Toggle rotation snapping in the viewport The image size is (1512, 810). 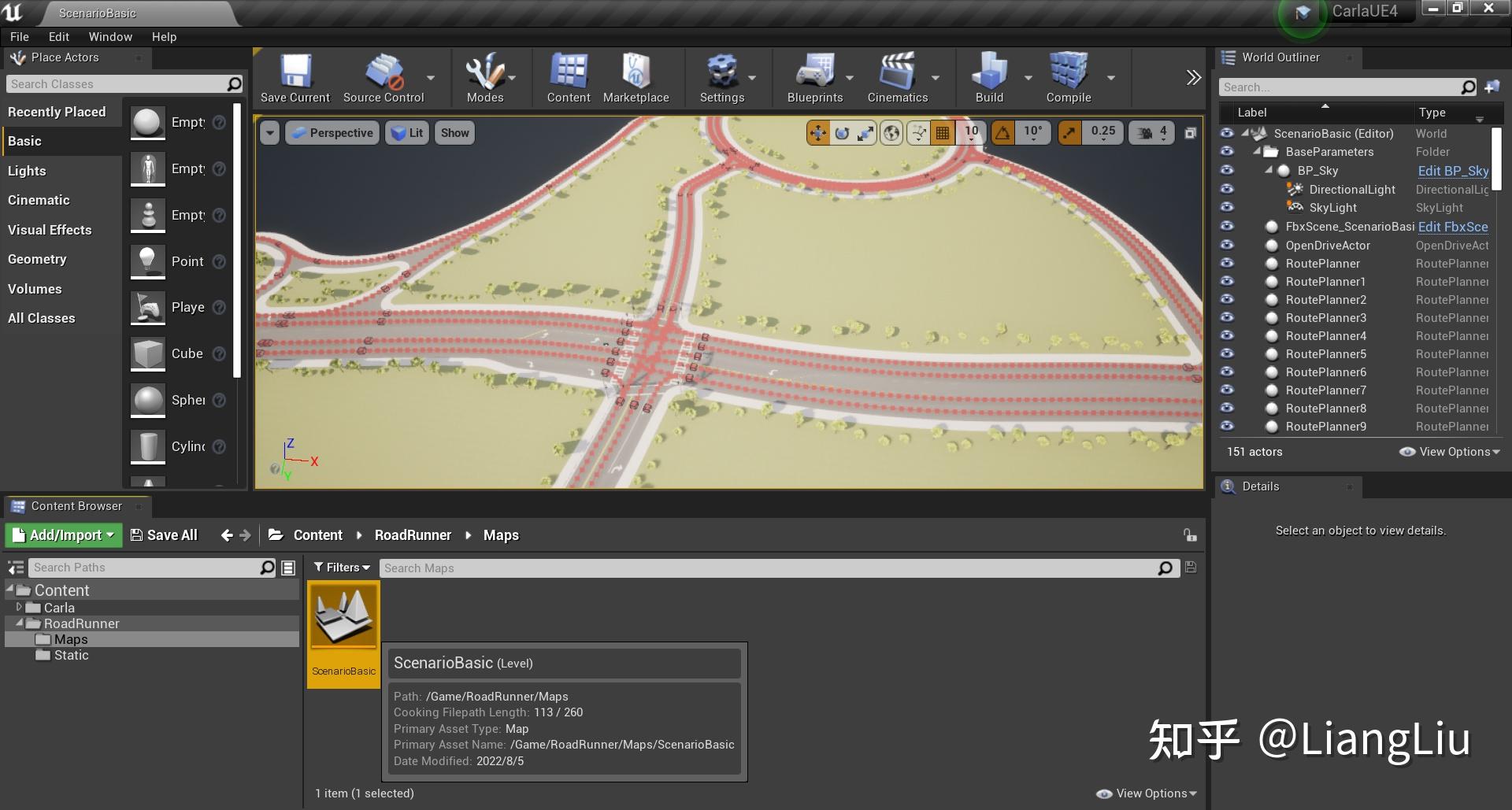pyautogui.click(x=1002, y=133)
